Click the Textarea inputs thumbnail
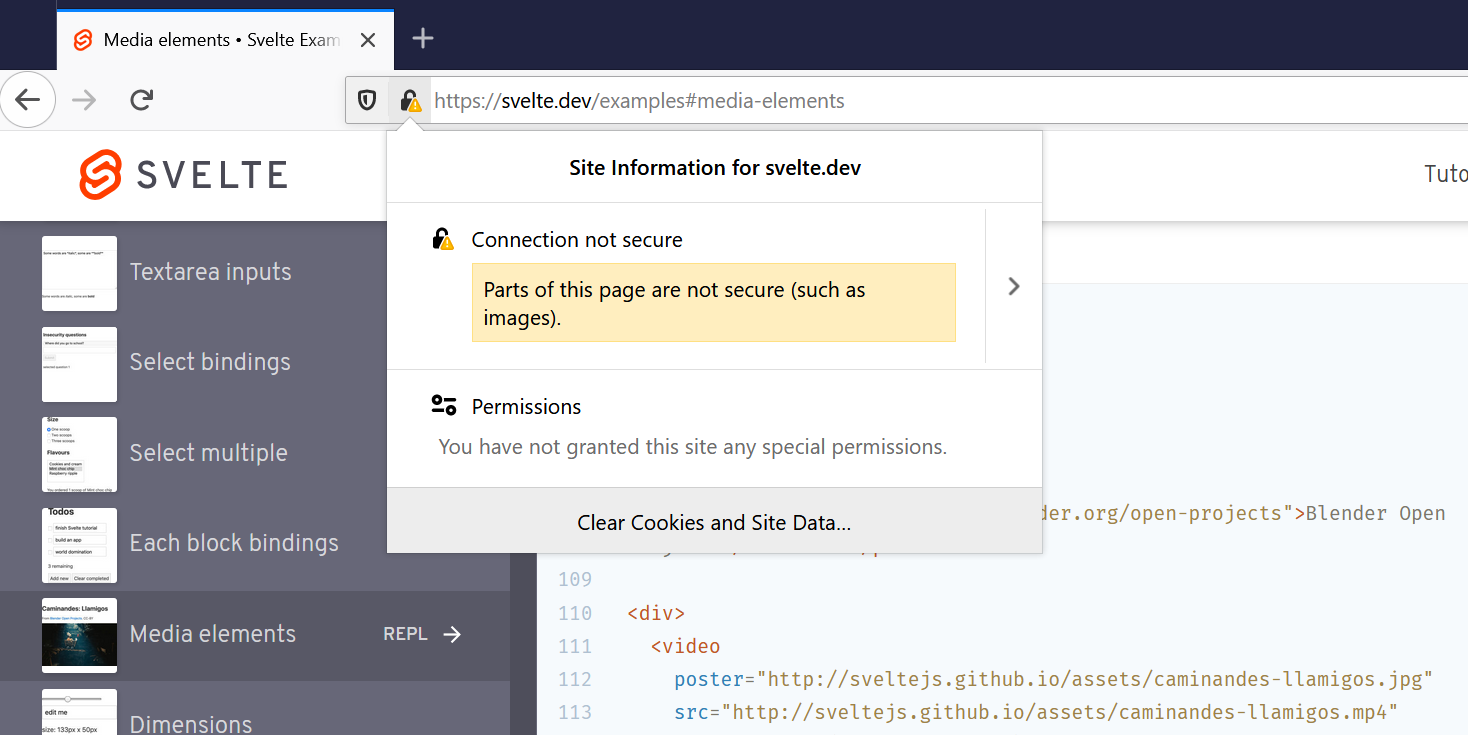 coord(79,273)
